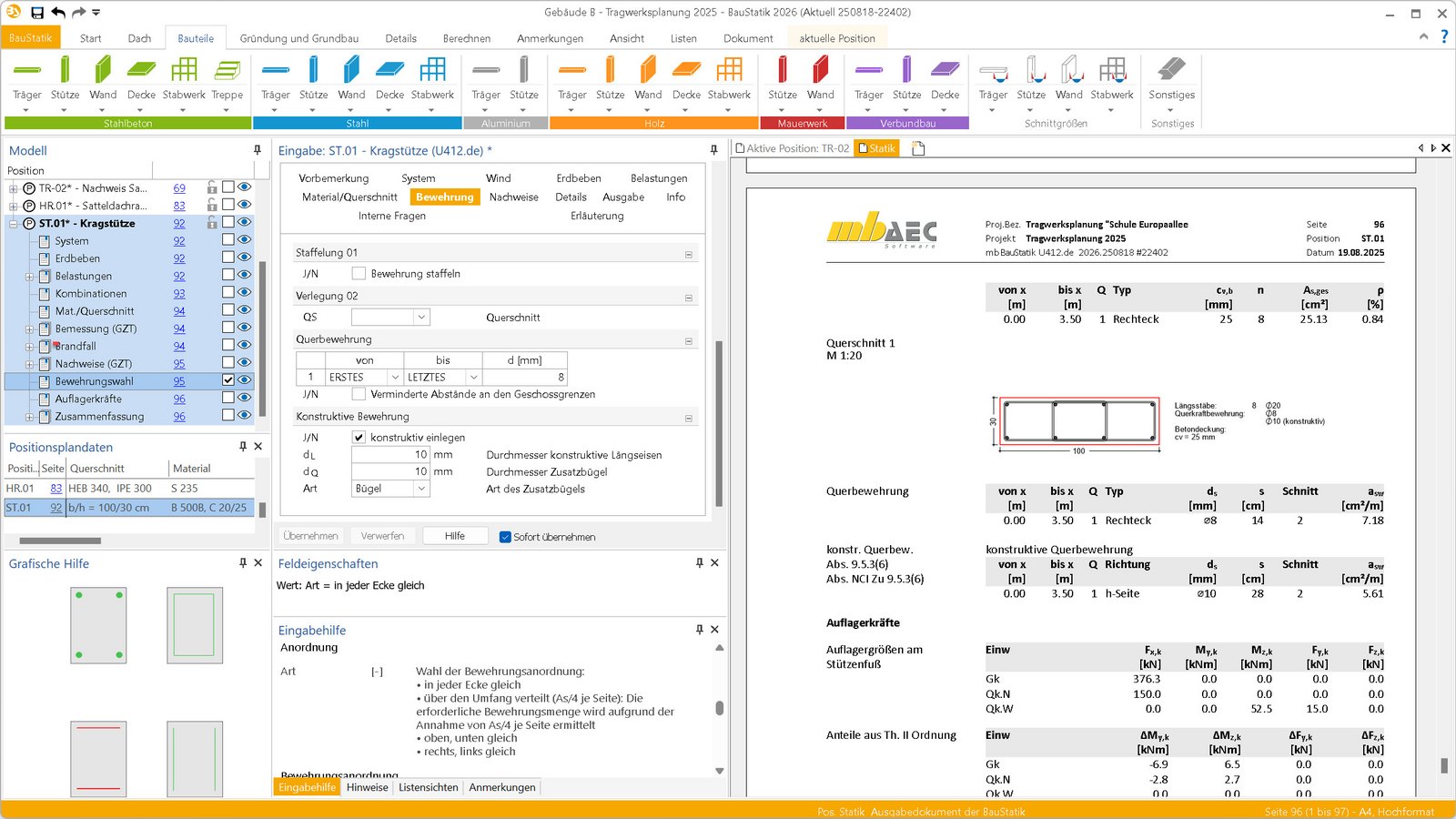Select the Verbundbau Träger icon
This screenshot has height=819, width=1456.
[868, 71]
